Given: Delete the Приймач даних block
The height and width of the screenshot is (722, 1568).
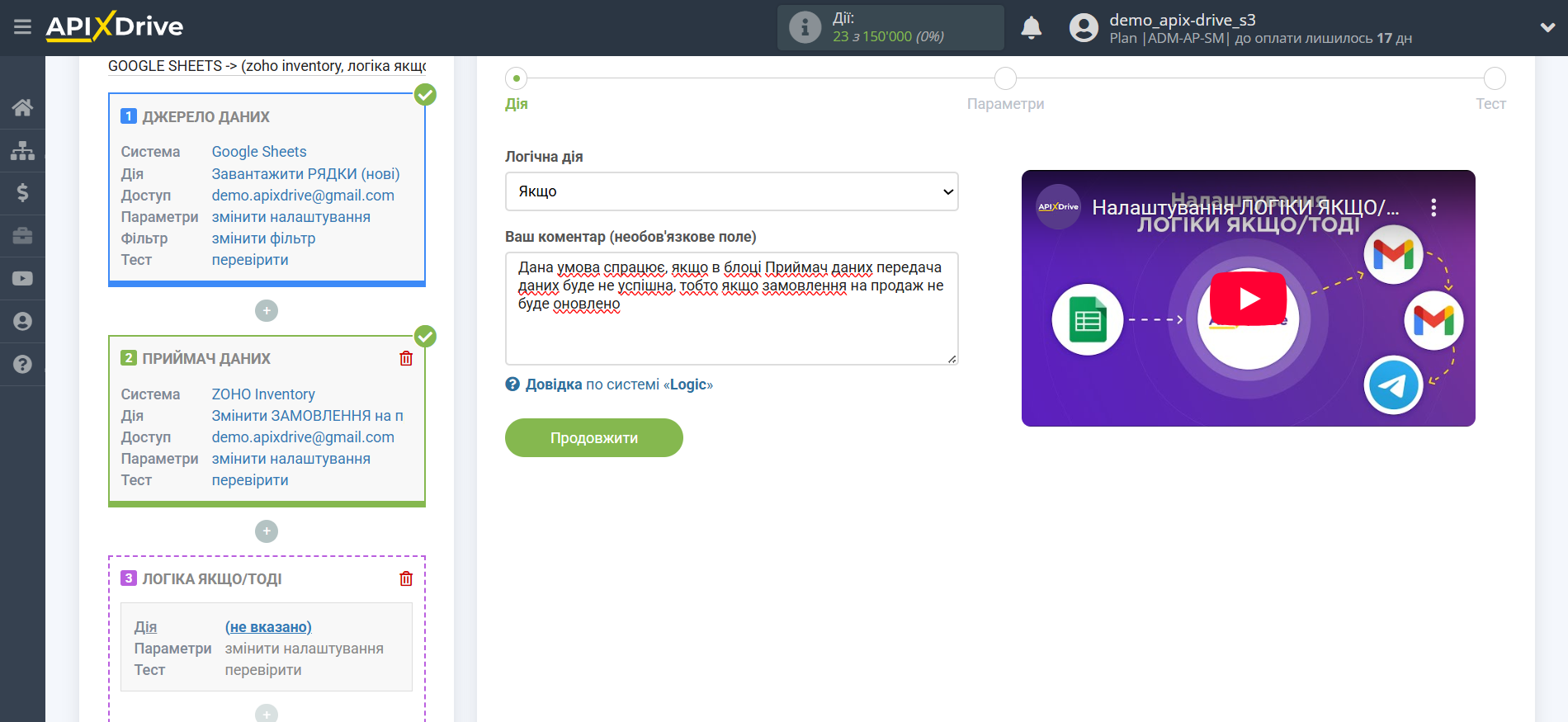Looking at the screenshot, I should (x=406, y=358).
